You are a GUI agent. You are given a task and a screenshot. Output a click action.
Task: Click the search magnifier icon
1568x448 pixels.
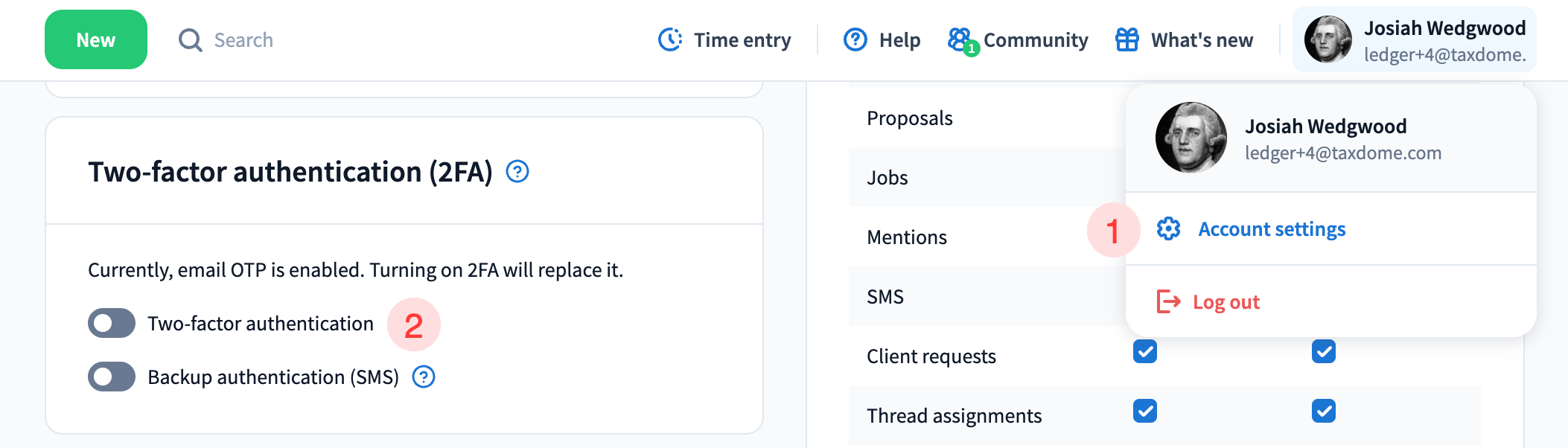[191, 40]
